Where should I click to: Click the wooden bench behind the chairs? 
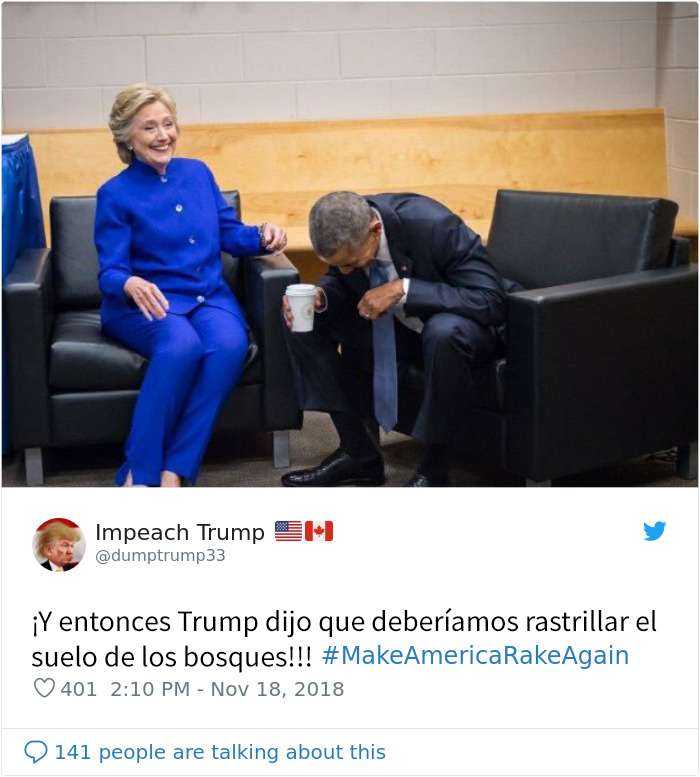pyautogui.click(x=421, y=164)
